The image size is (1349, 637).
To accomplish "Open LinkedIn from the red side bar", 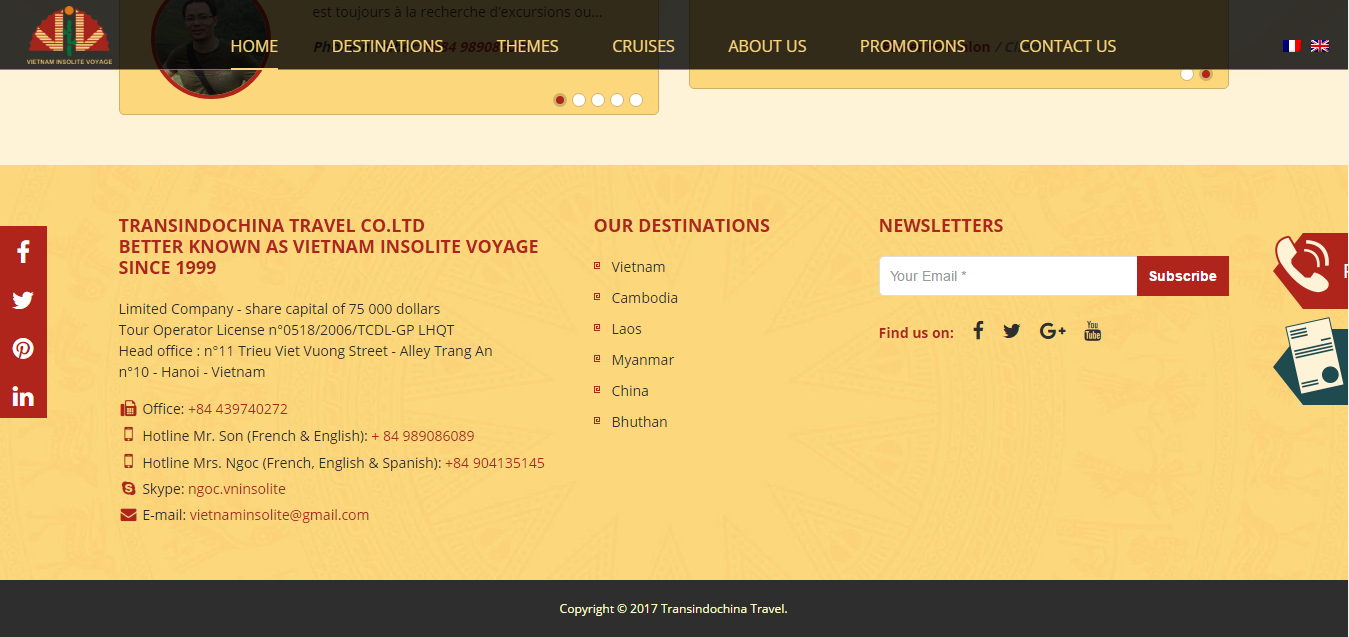I will tap(23, 396).
